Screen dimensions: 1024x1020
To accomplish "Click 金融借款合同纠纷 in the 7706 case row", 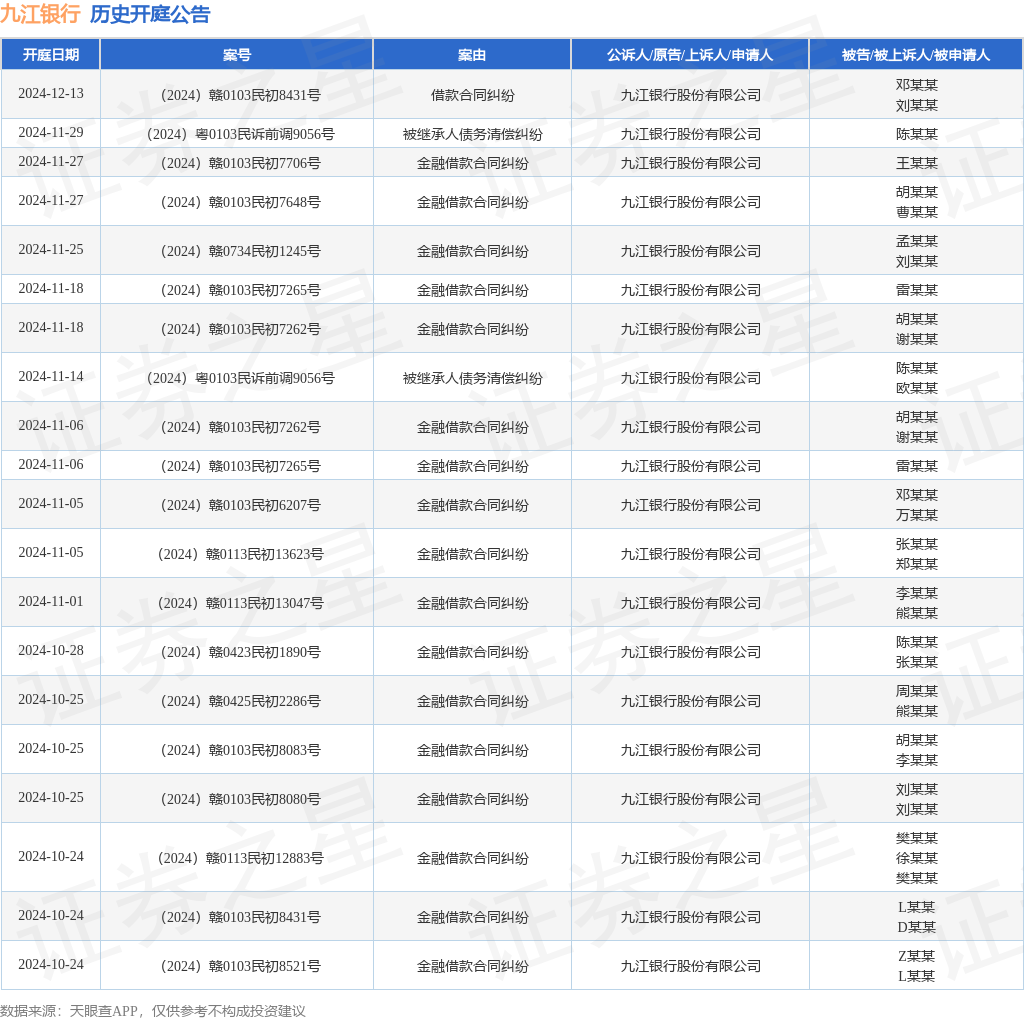I will [x=473, y=163].
